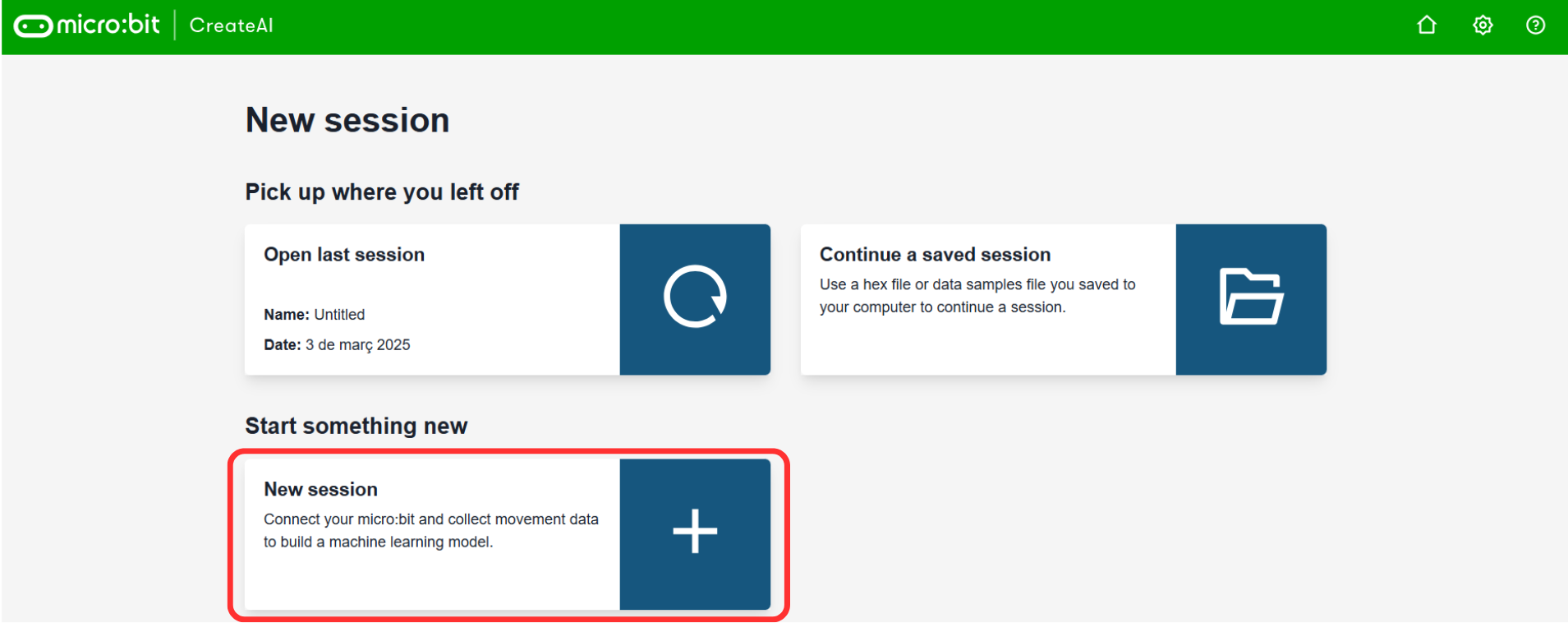Open help using the question mark icon
The width and height of the screenshot is (1568, 632).
[1535, 25]
